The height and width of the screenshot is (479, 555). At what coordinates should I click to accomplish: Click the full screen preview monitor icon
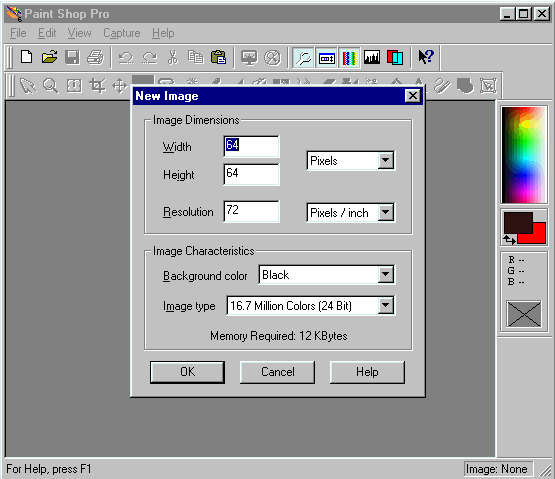pyautogui.click(x=249, y=57)
